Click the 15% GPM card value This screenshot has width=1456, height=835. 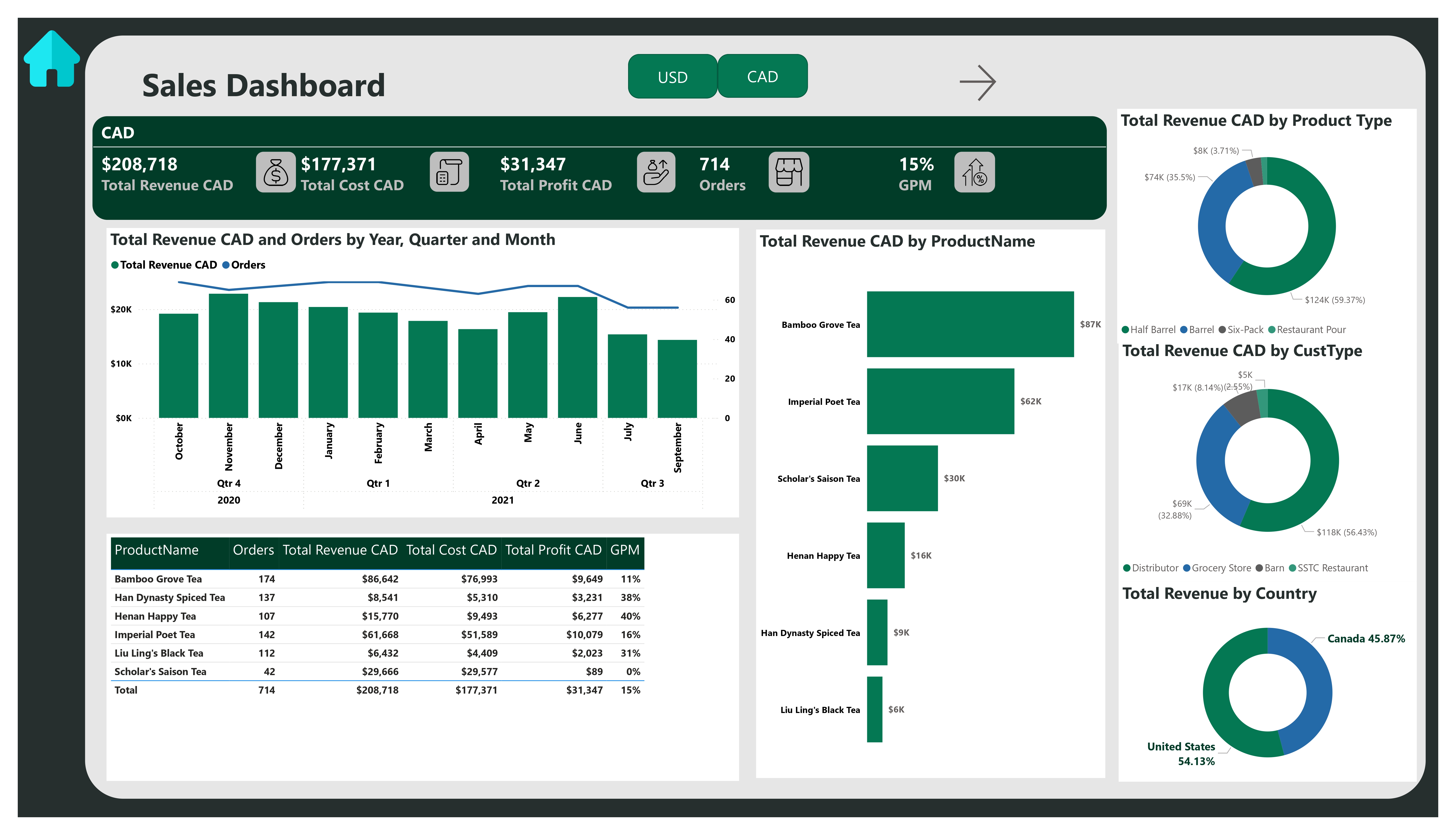pos(916,165)
